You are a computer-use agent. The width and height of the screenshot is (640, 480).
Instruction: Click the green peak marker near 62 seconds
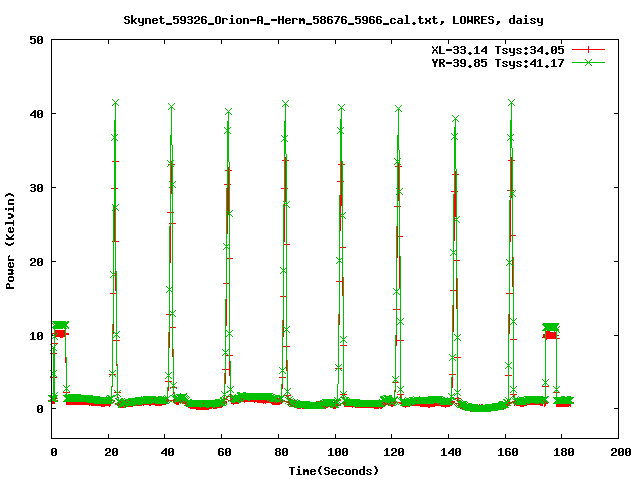point(229,111)
